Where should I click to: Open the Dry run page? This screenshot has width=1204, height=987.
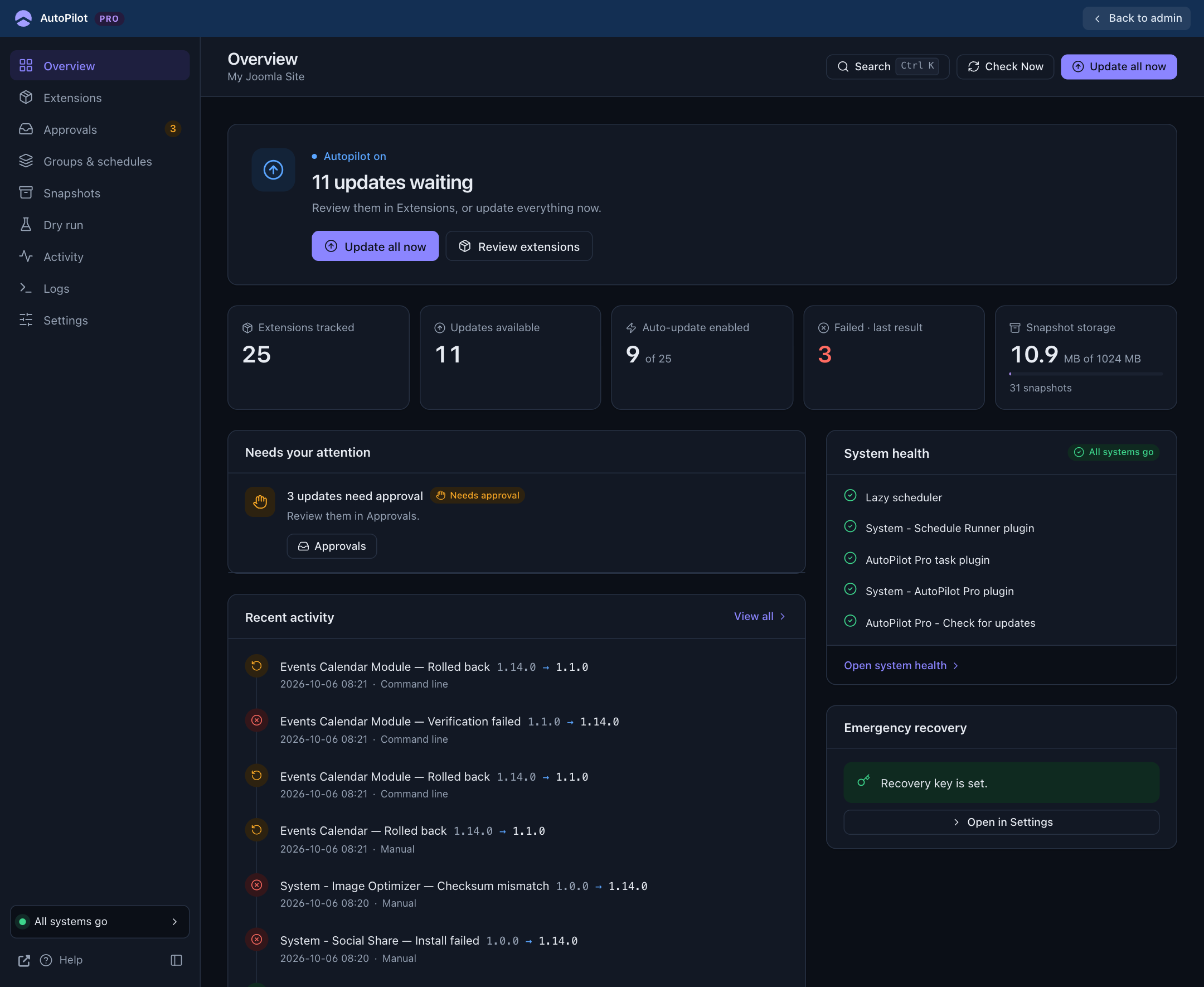[100, 225]
